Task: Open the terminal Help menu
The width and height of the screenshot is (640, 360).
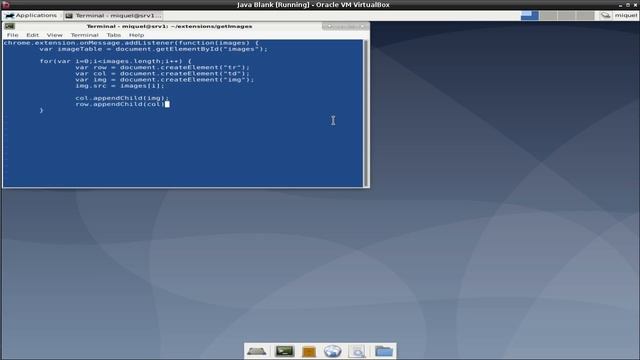Action: pyautogui.click(x=136, y=35)
